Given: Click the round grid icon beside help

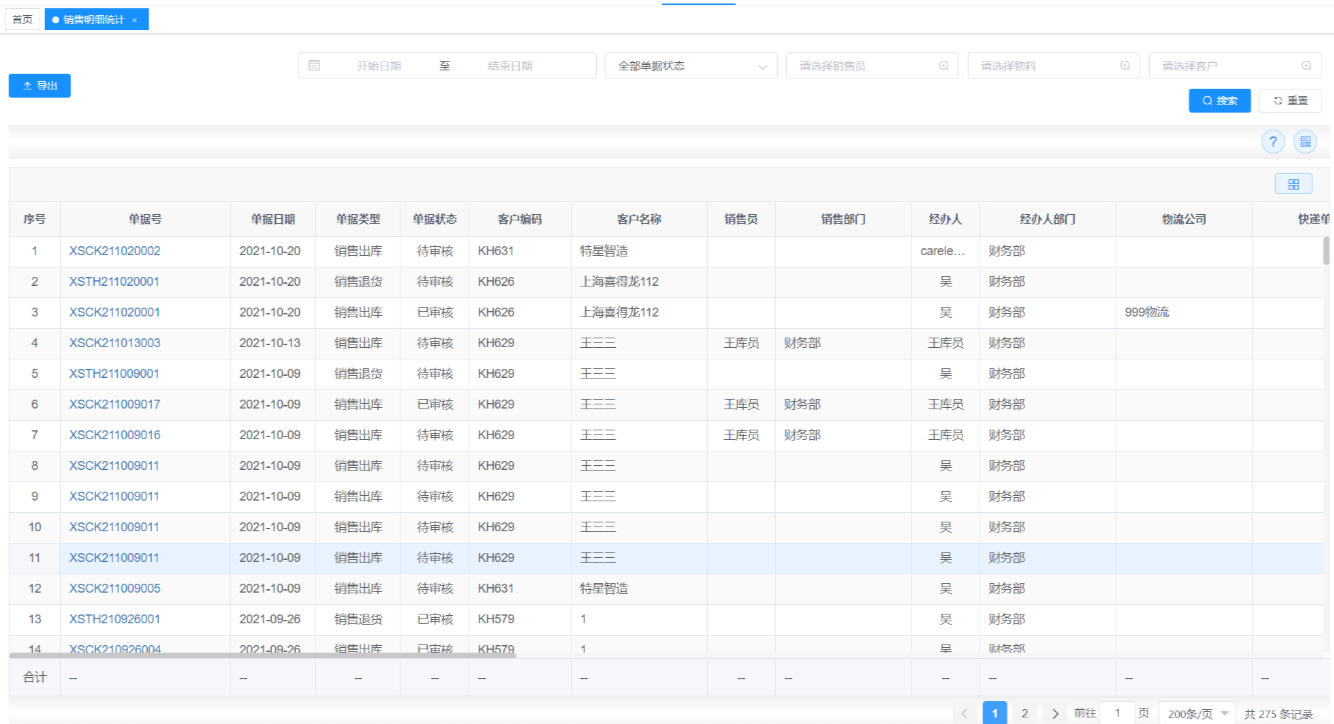Looking at the screenshot, I should (1305, 142).
